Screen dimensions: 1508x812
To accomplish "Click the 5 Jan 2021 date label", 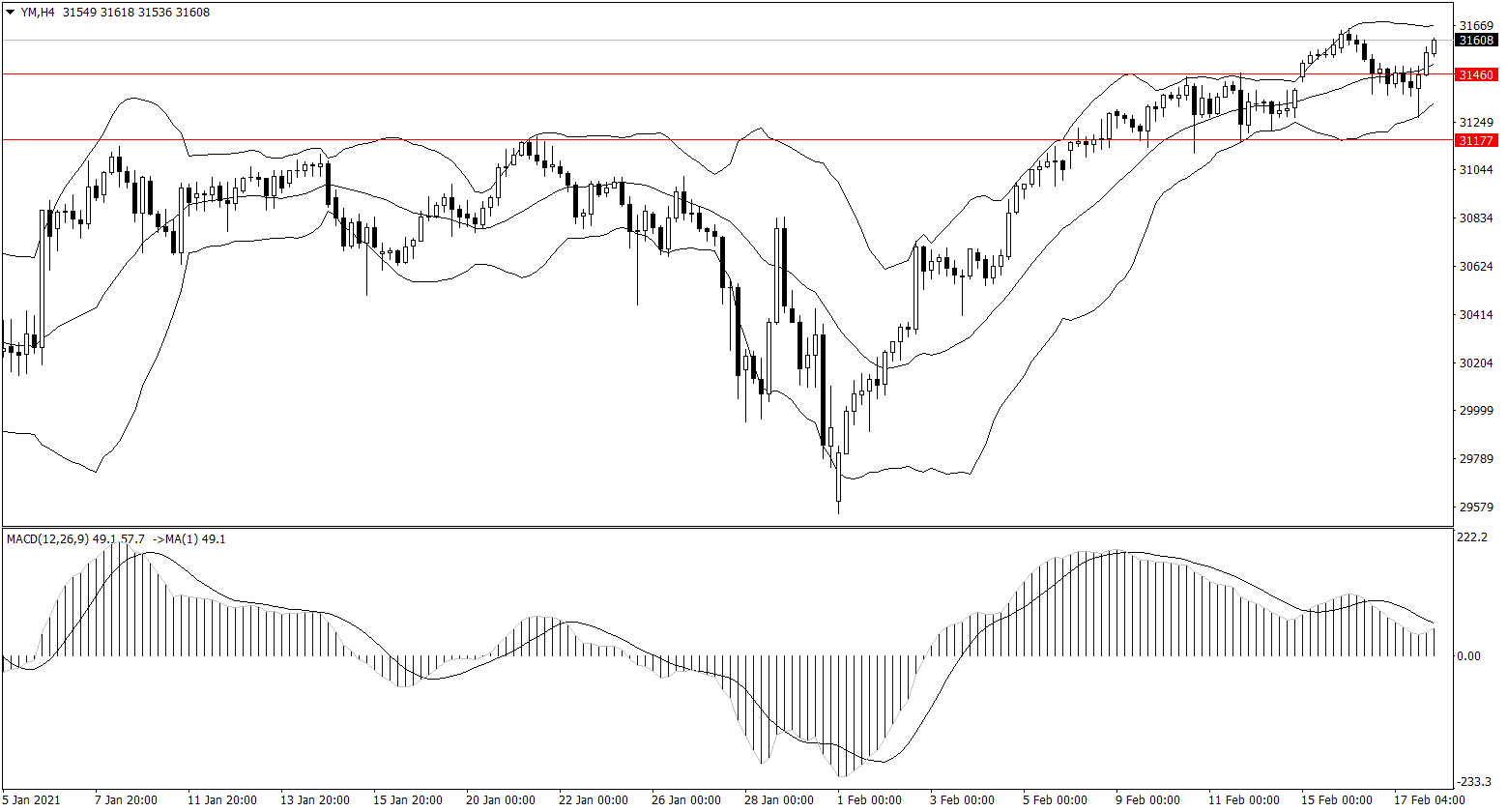I will point(32,800).
